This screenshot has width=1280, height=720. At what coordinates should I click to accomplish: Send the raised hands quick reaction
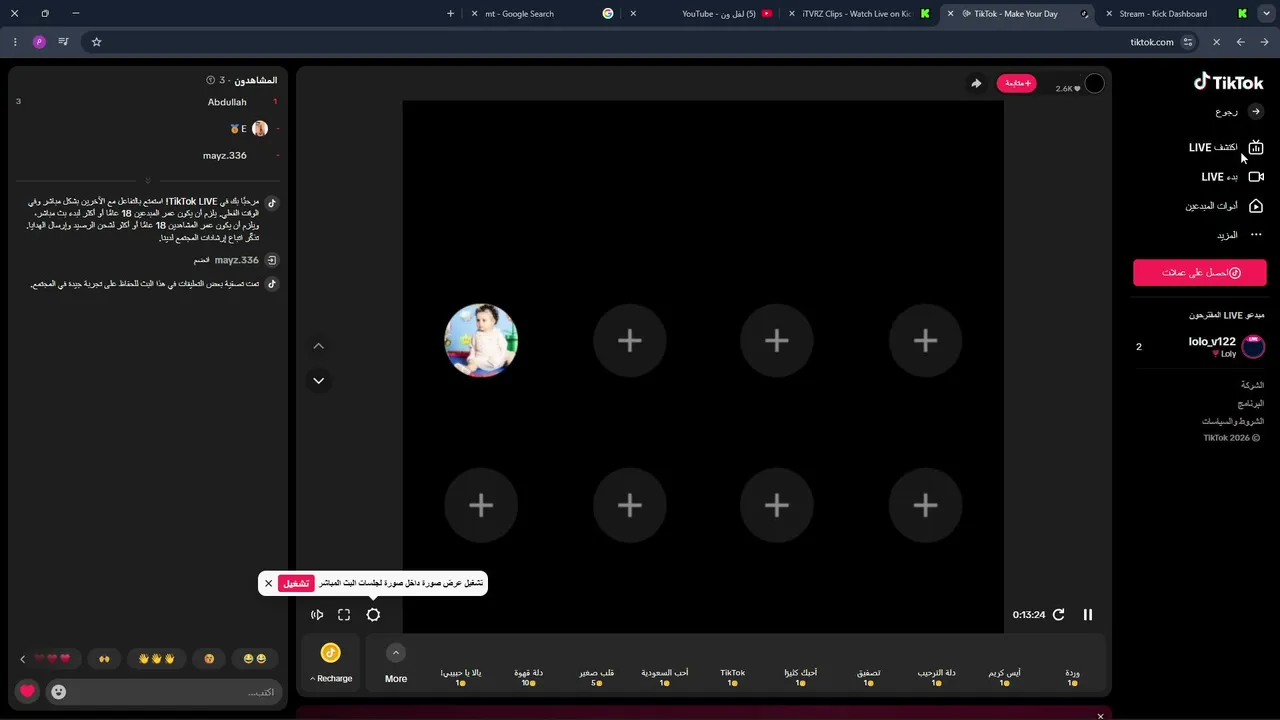104,659
